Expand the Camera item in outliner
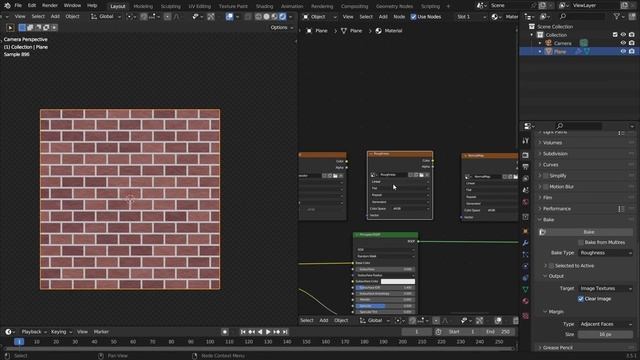The height and width of the screenshot is (360, 640). pos(540,43)
